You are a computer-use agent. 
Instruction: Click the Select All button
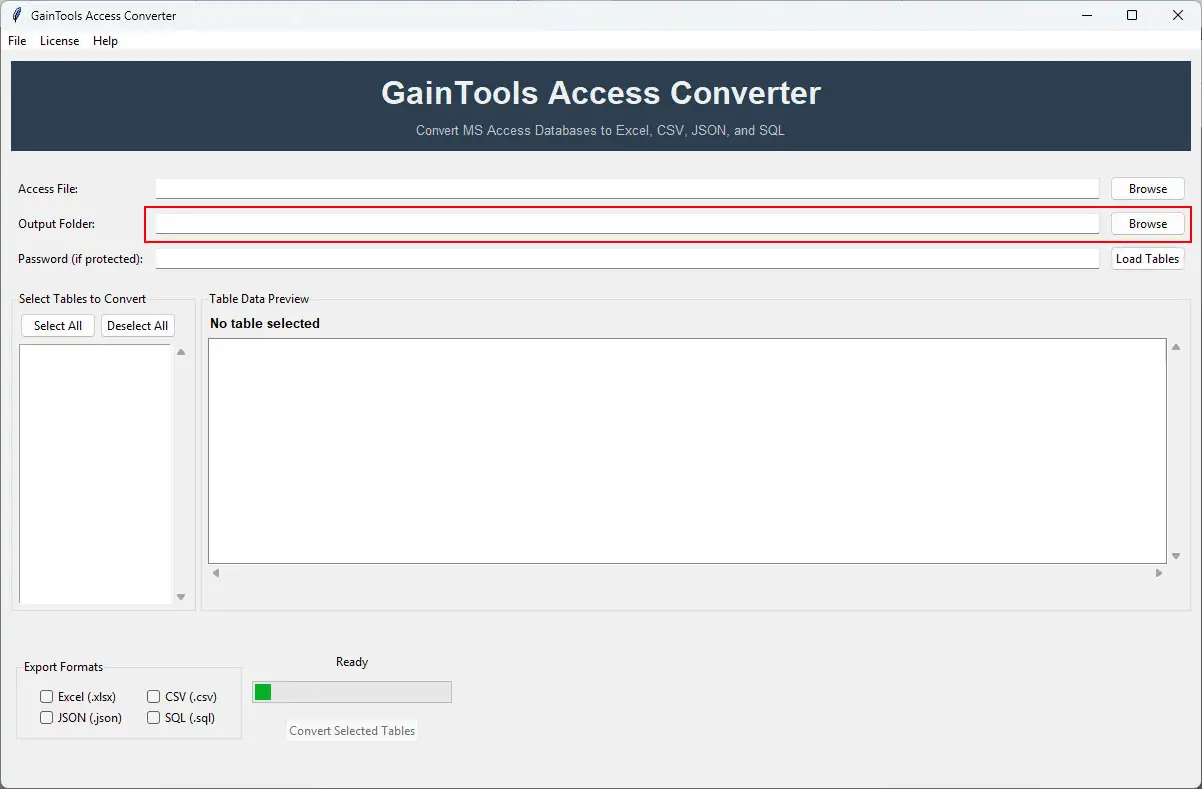(58, 326)
